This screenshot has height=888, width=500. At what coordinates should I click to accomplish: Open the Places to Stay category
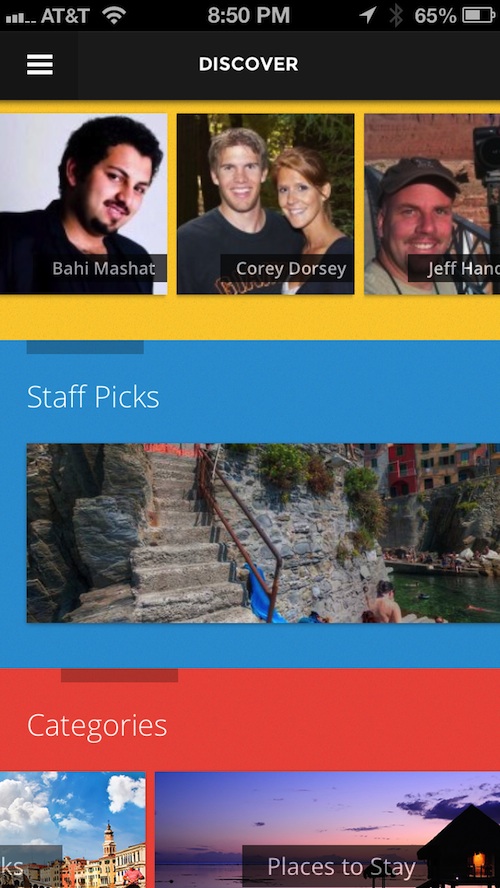(327, 830)
